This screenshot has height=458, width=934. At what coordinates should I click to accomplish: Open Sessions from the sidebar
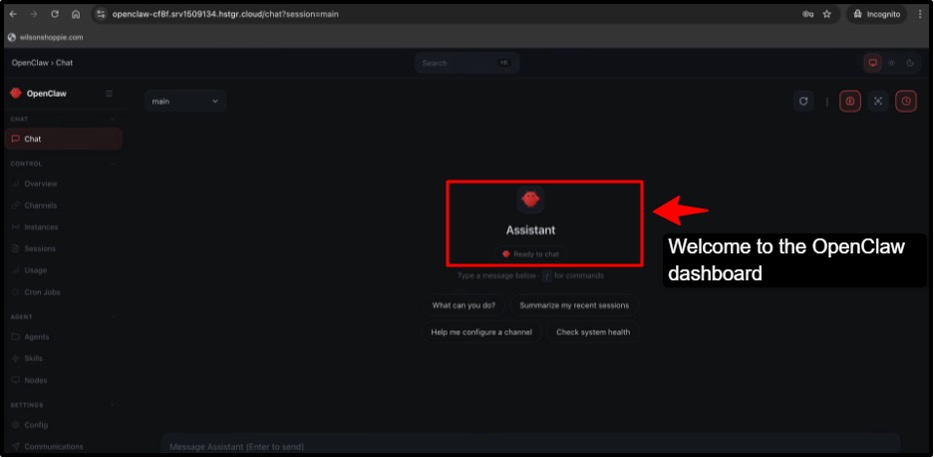coord(40,248)
